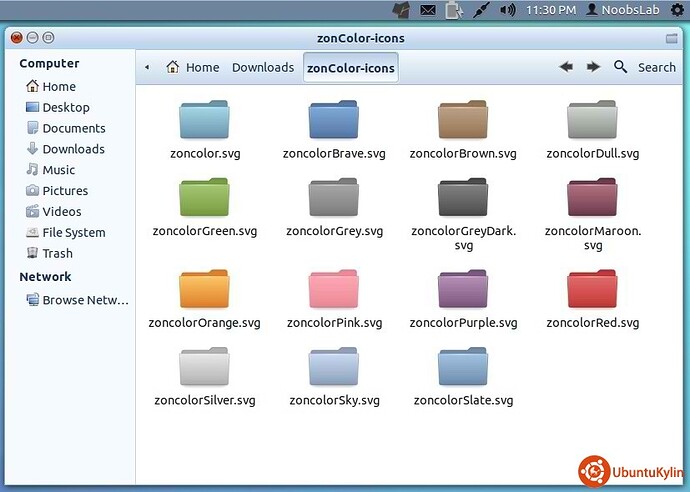Click the mail envelope indicator icon

(428, 10)
